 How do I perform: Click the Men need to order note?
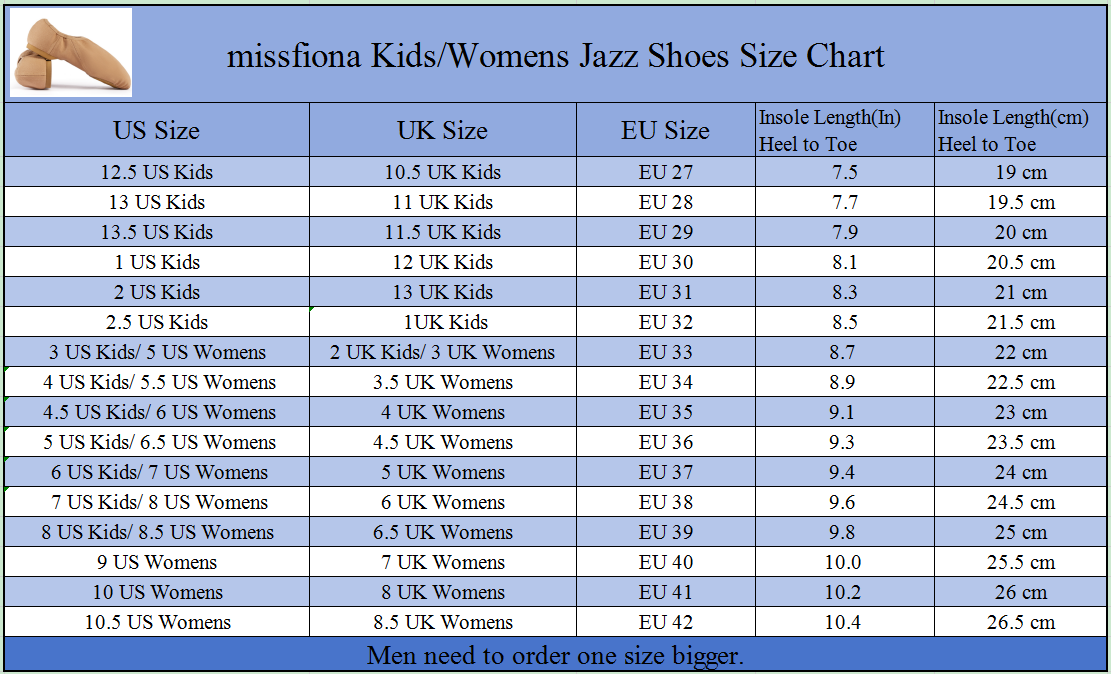pyautogui.click(x=555, y=656)
